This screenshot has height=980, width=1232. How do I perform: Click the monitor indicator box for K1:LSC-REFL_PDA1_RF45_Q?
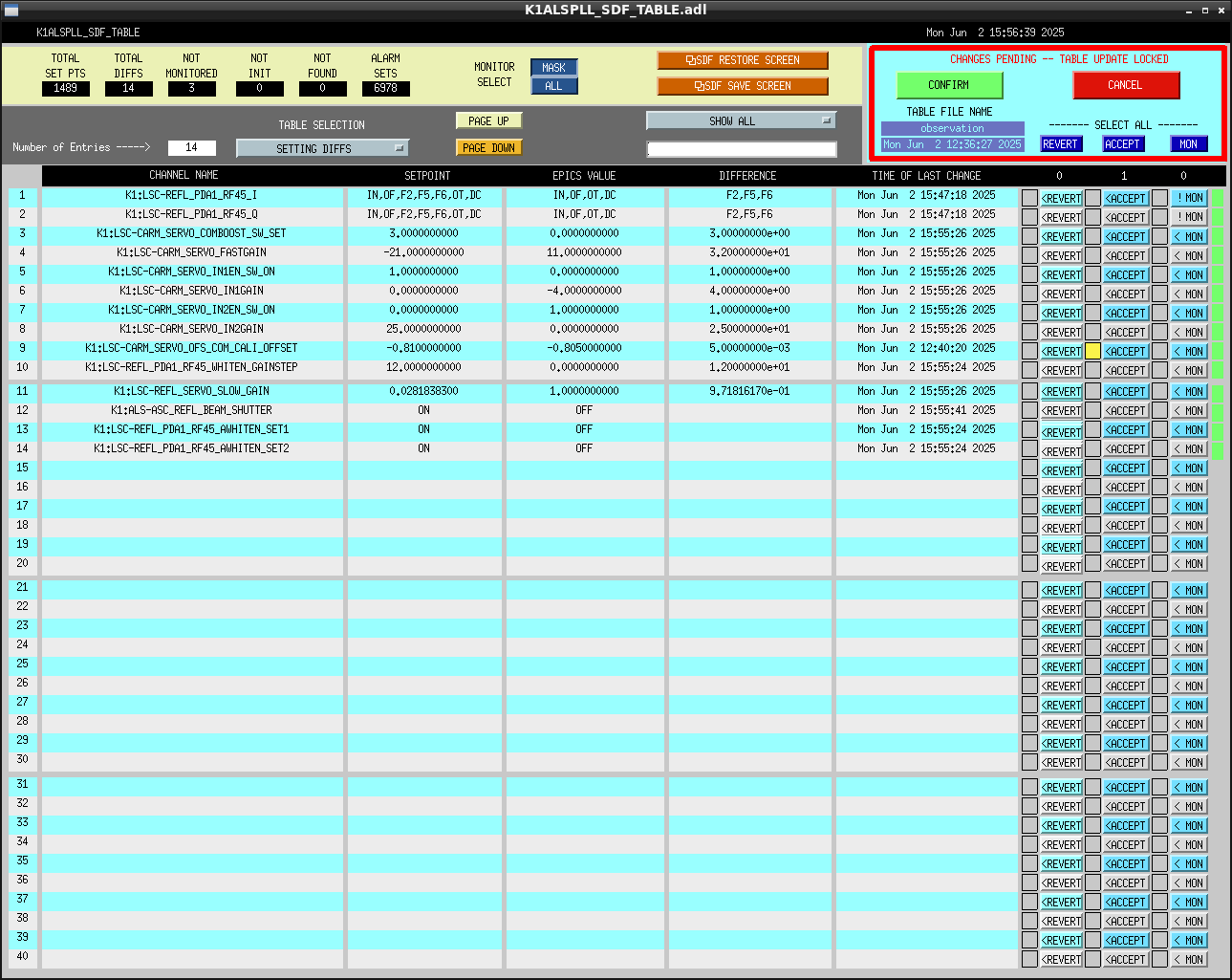(x=1159, y=218)
